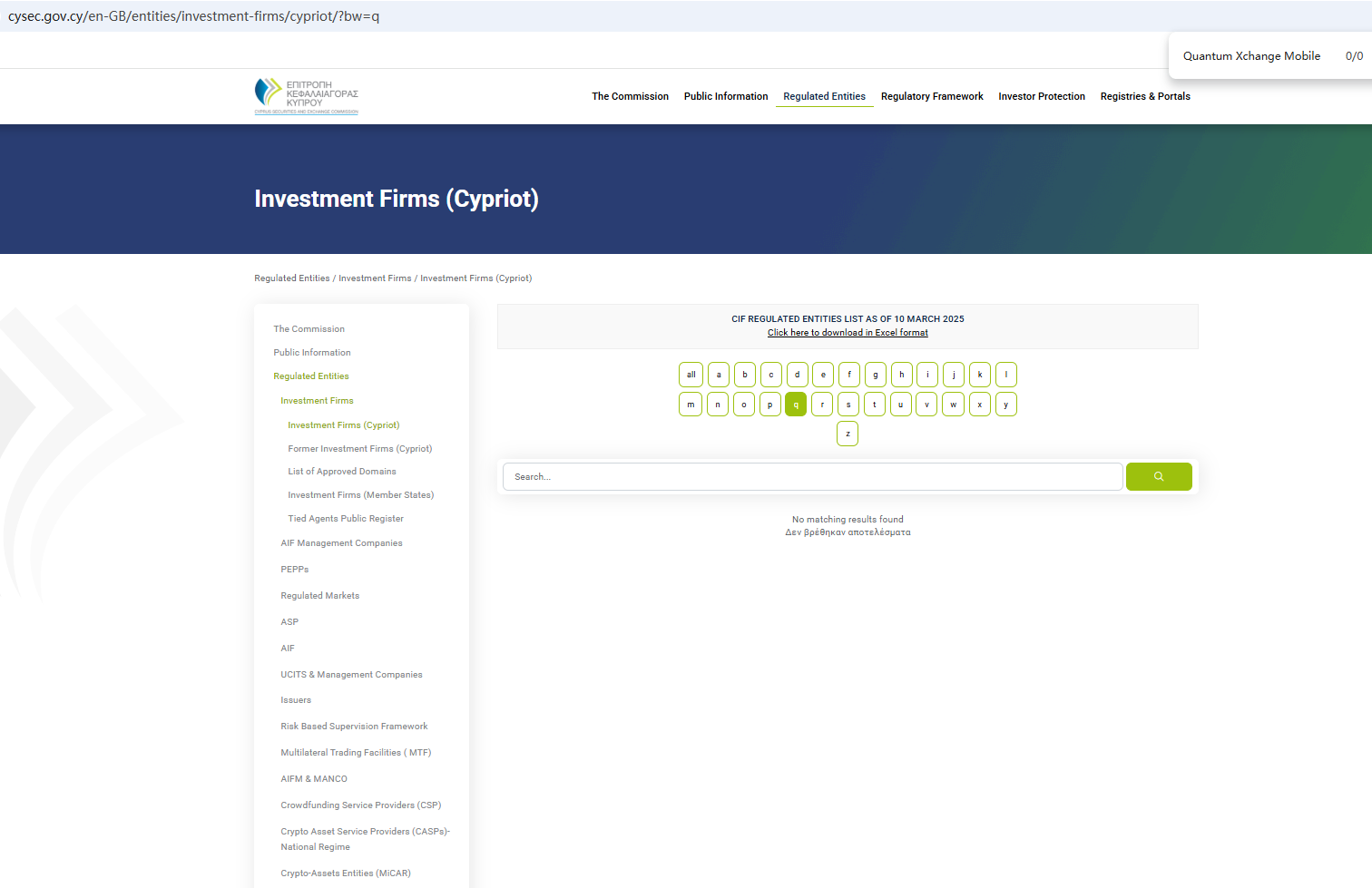Open Former Investment Firms (Cypriot) sidebar link
The width and height of the screenshot is (1372, 888).
point(359,449)
